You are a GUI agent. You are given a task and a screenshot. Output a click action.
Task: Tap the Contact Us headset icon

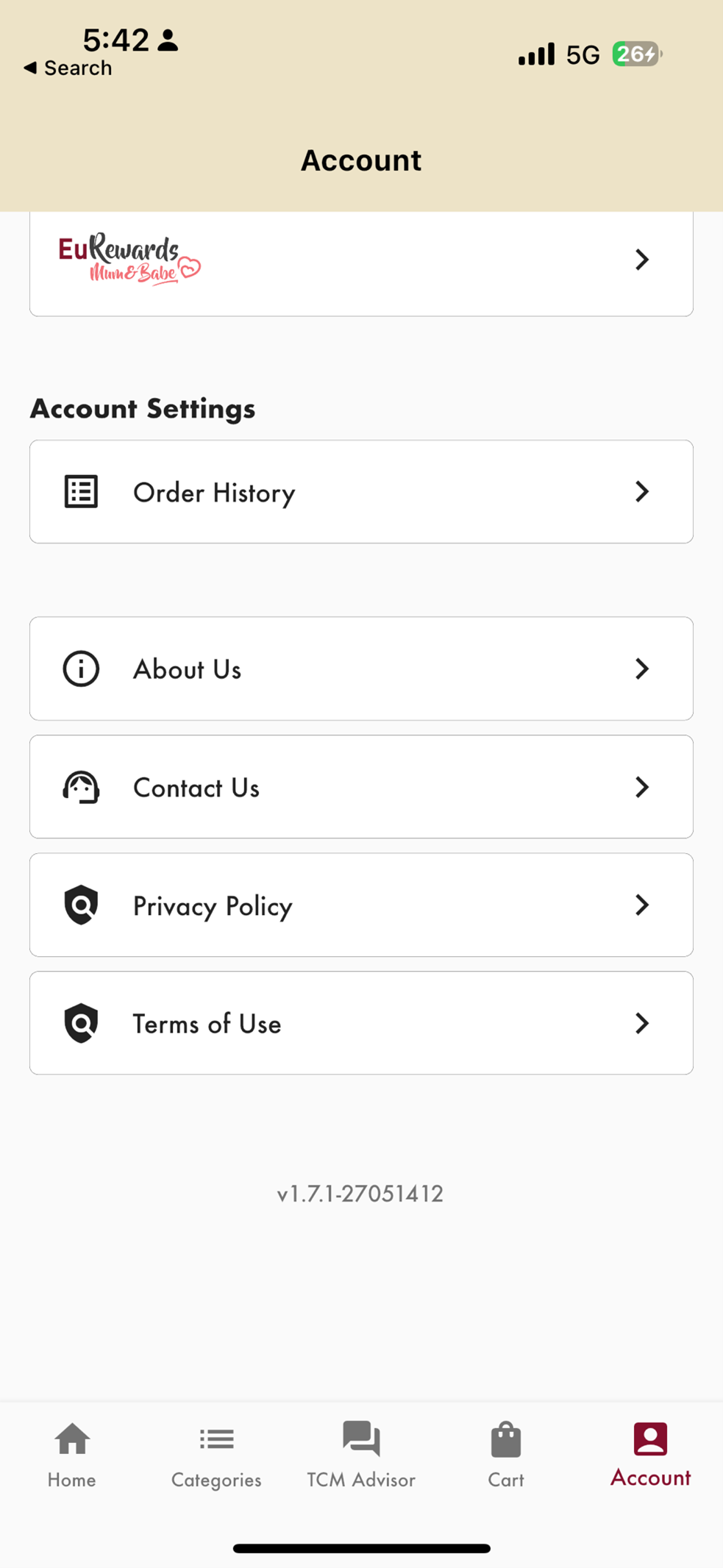coord(81,787)
